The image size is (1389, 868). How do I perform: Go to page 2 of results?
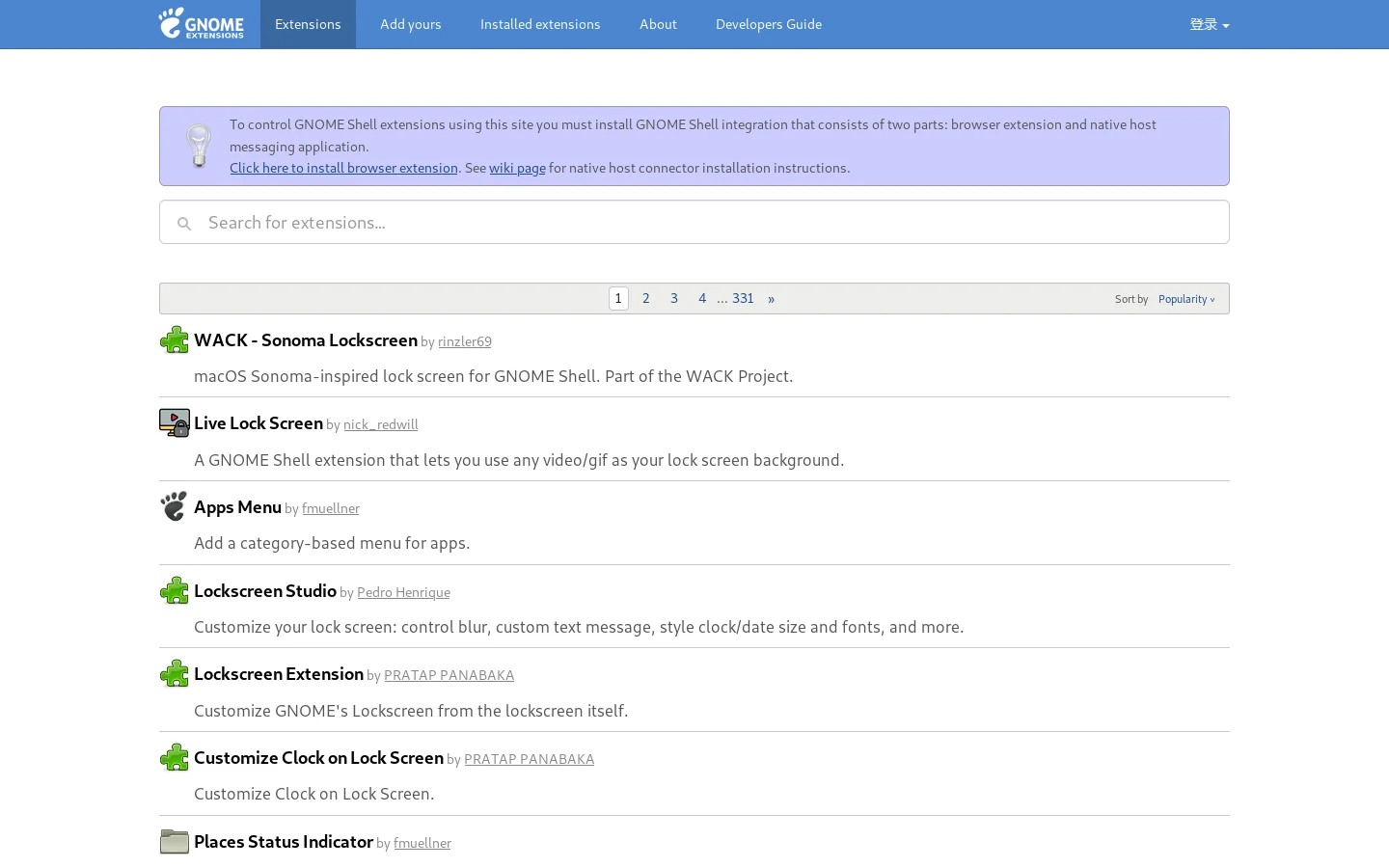646,298
